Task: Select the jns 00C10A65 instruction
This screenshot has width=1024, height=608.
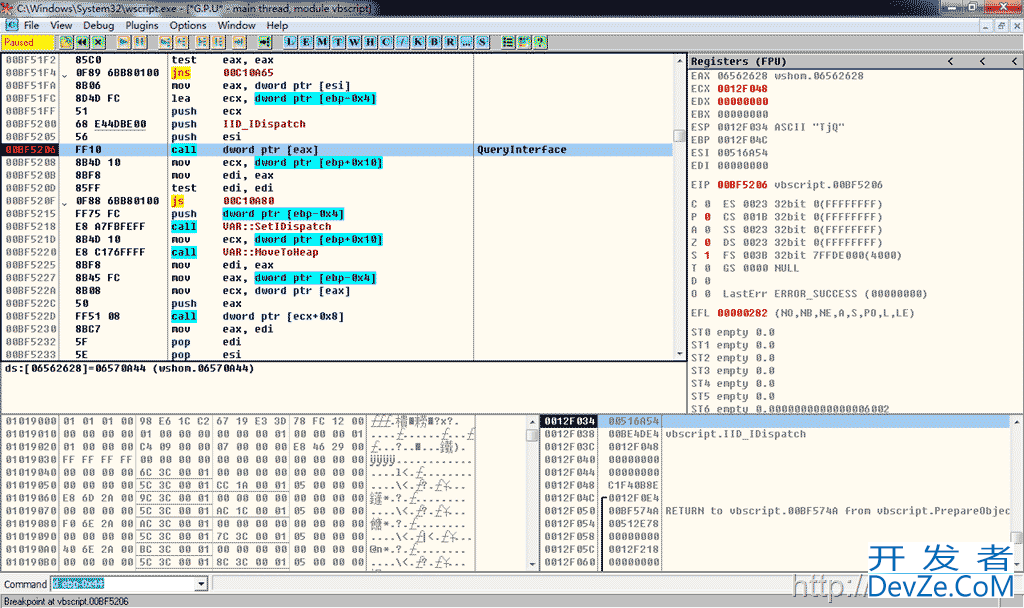Action: click(x=223, y=72)
